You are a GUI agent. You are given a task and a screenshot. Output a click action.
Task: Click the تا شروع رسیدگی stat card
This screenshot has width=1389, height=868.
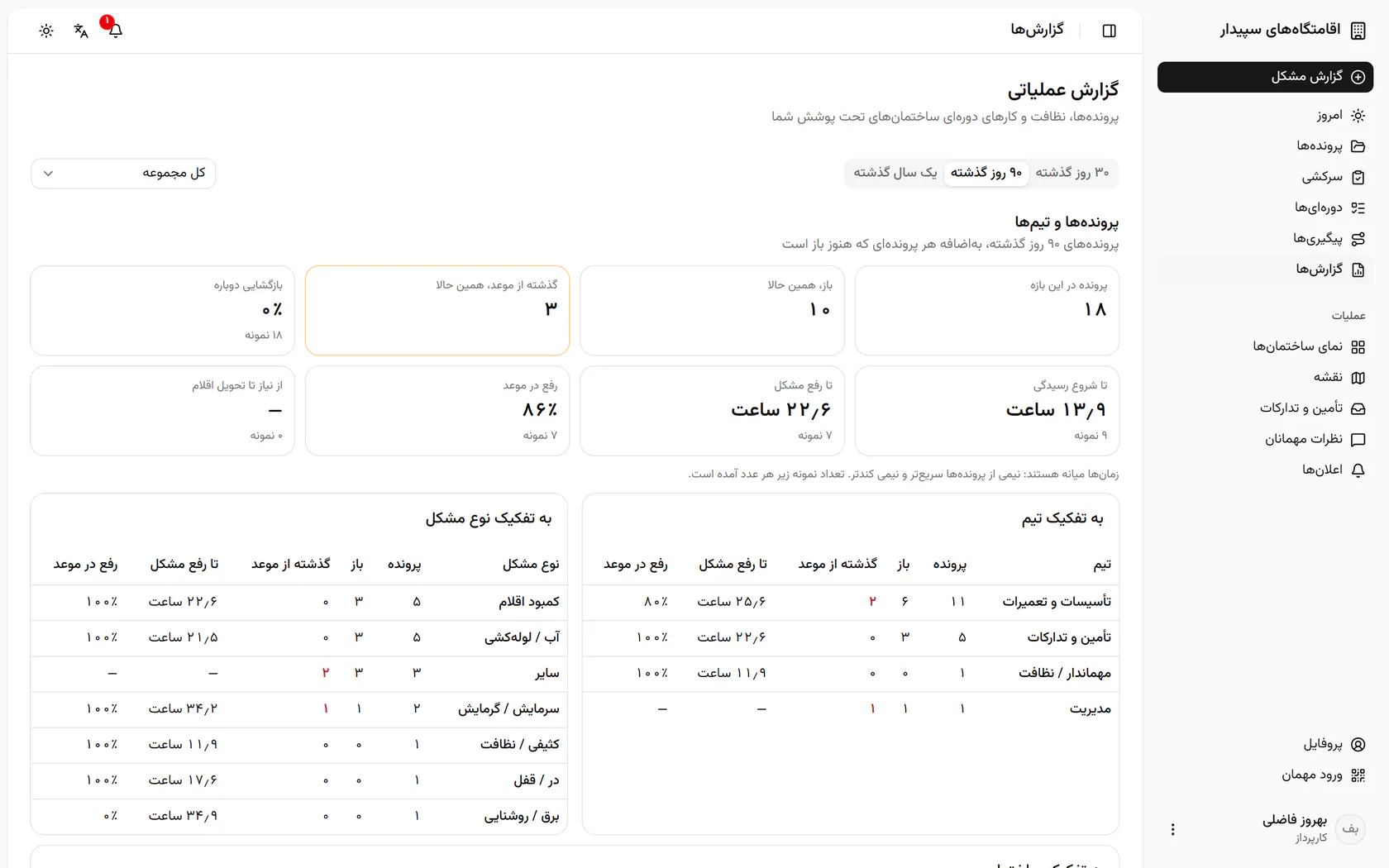point(987,411)
